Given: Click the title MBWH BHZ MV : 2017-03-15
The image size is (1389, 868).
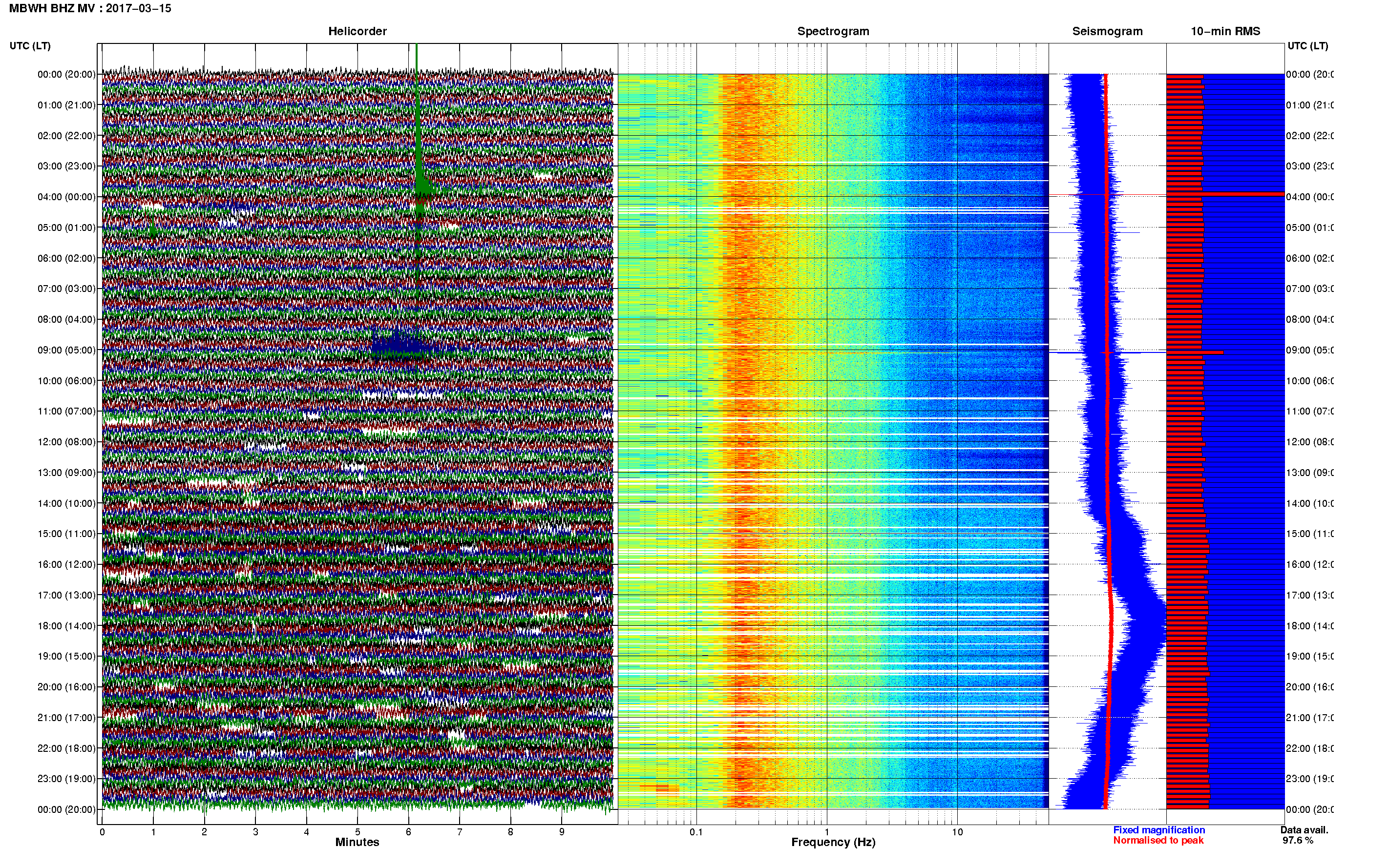Looking at the screenshot, I should click(90, 8).
